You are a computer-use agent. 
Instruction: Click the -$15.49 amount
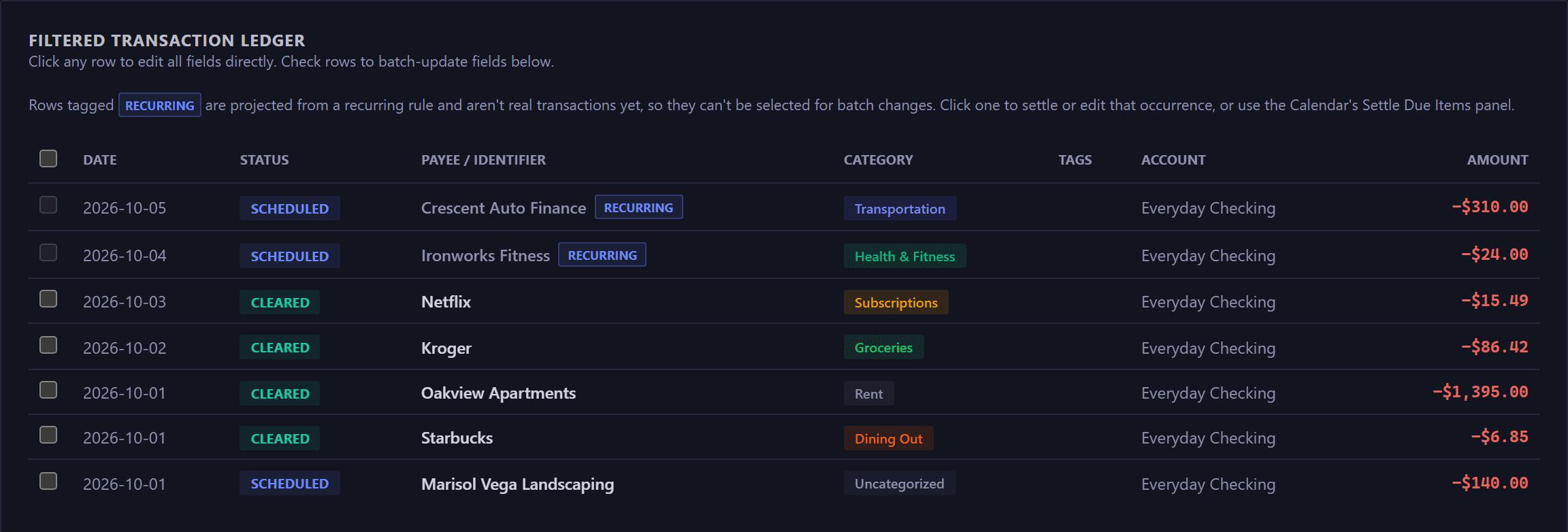[1494, 301]
